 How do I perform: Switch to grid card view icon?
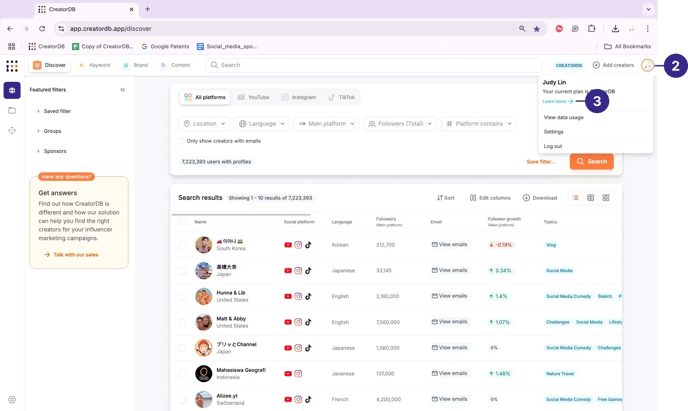click(x=606, y=198)
